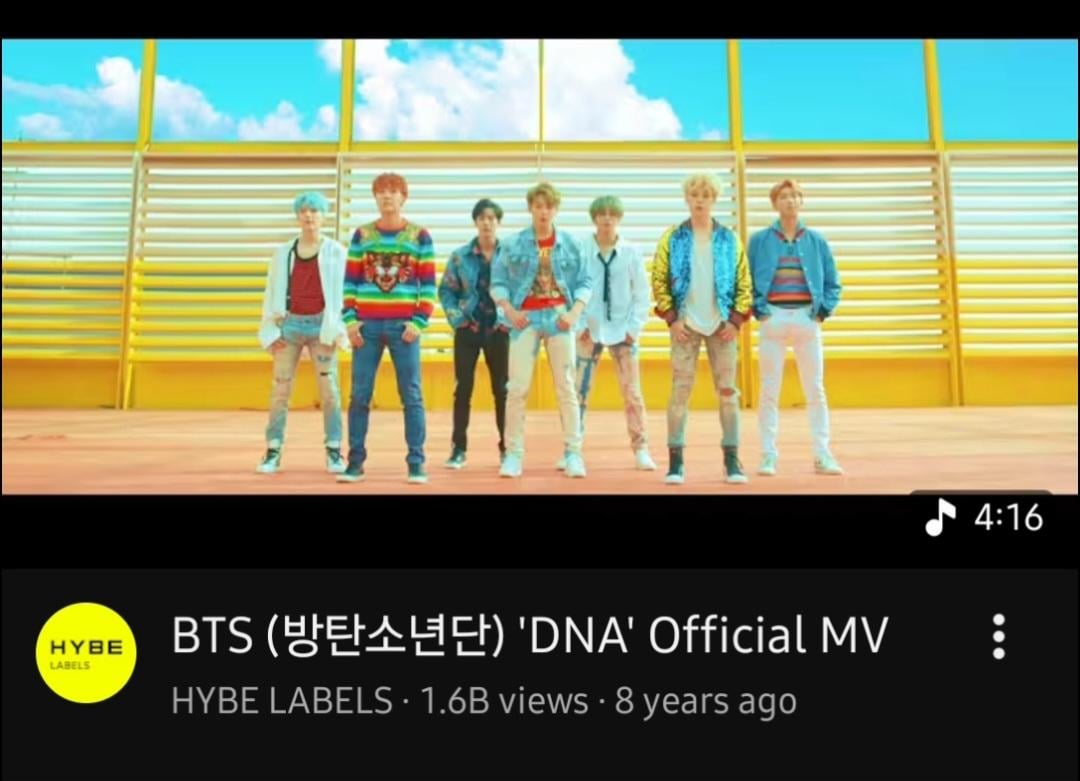Image resolution: width=1080 pixels, height=781 pixels.
Task: Click the music note icon on thumbnail
Action: click(941, 517)
